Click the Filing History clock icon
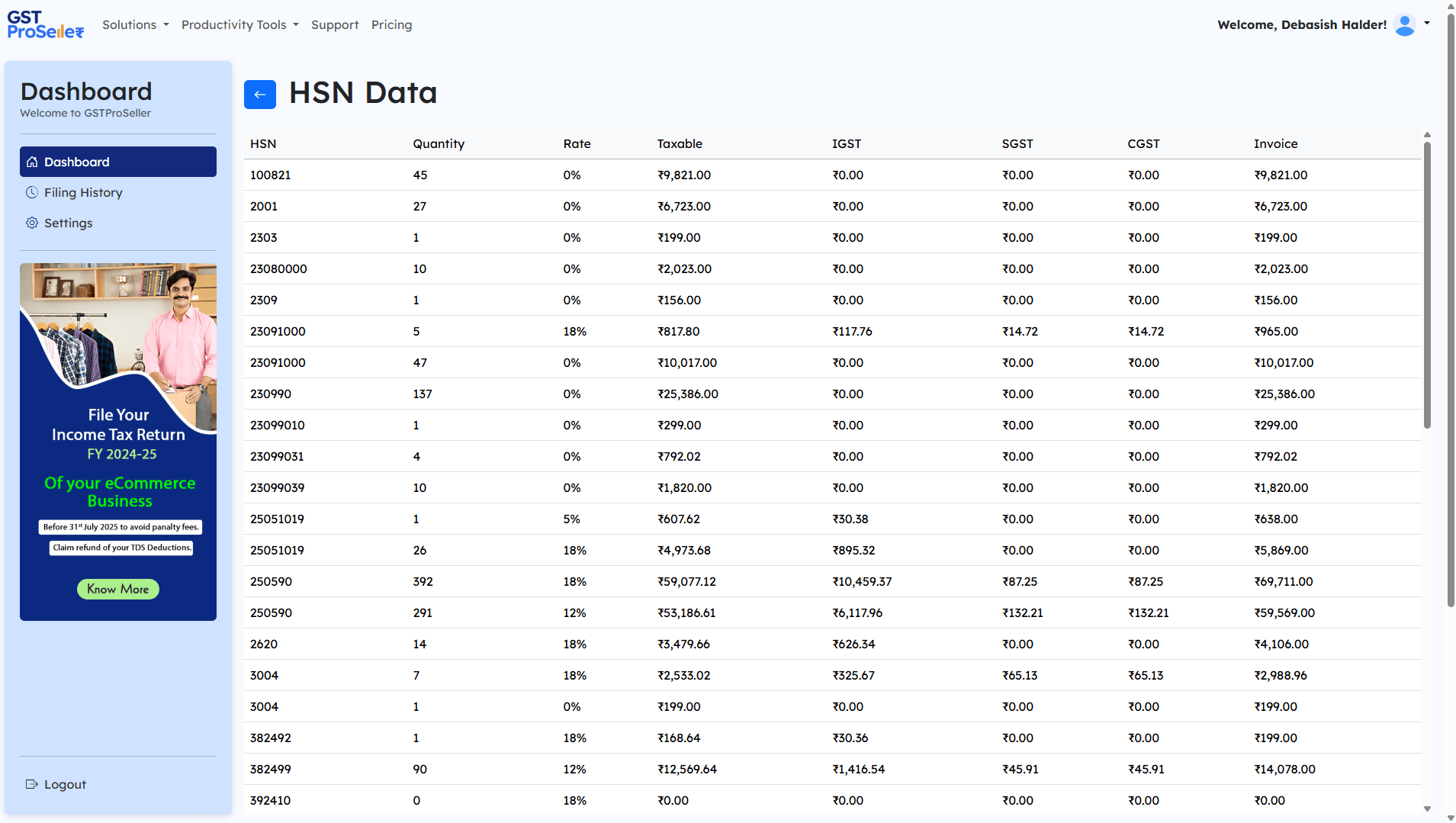Image resolution: width=1456 pixels, height=823 pixels. coord(32,192)
